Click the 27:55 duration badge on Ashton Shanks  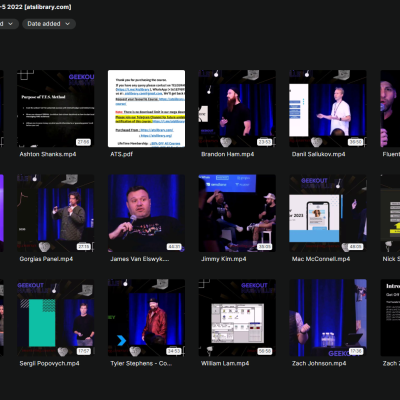click(83, 142)
